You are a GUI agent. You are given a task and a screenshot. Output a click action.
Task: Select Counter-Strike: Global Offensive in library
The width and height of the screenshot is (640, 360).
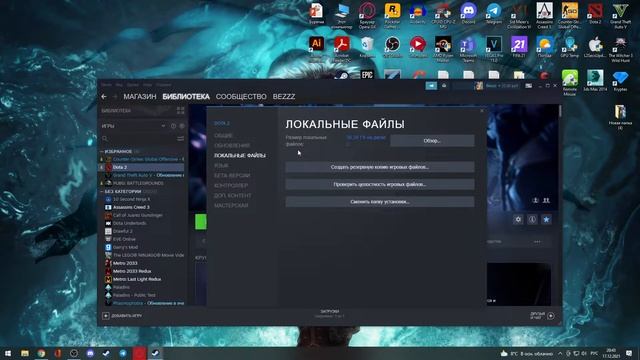(142, 159)
